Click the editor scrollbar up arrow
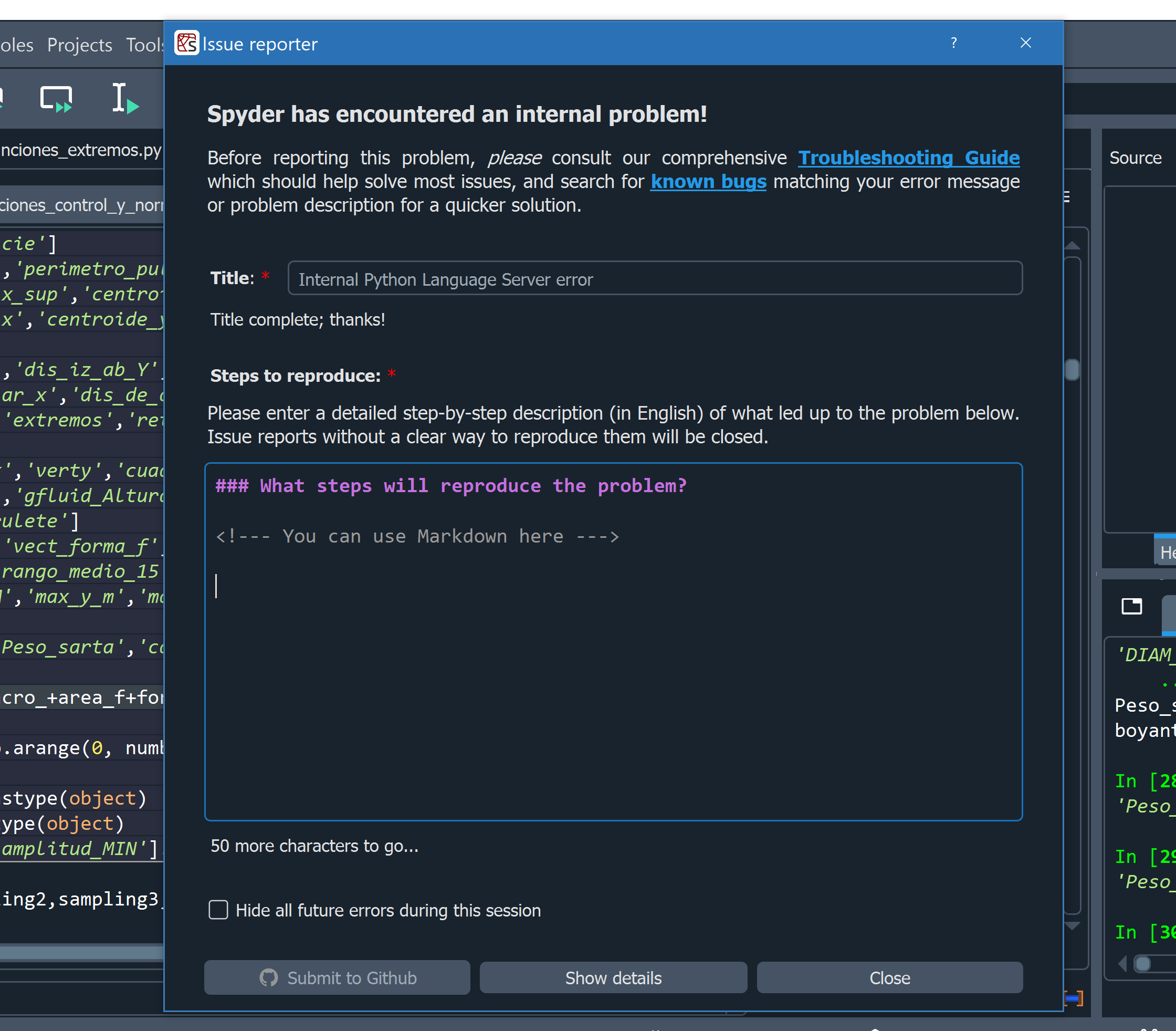The width and height of the screenshot is (1176, 1031). 1072,246
